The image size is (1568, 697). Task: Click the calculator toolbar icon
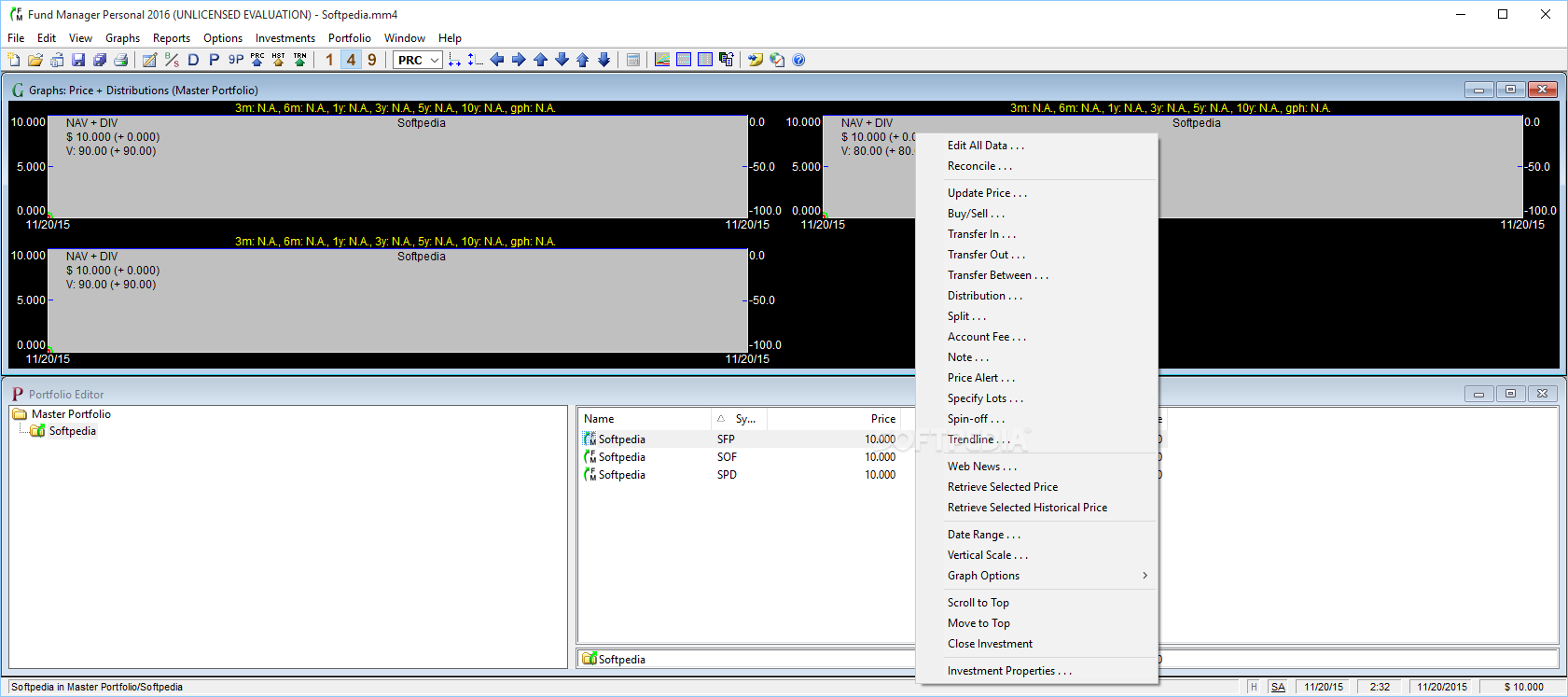tap(633, 60)
